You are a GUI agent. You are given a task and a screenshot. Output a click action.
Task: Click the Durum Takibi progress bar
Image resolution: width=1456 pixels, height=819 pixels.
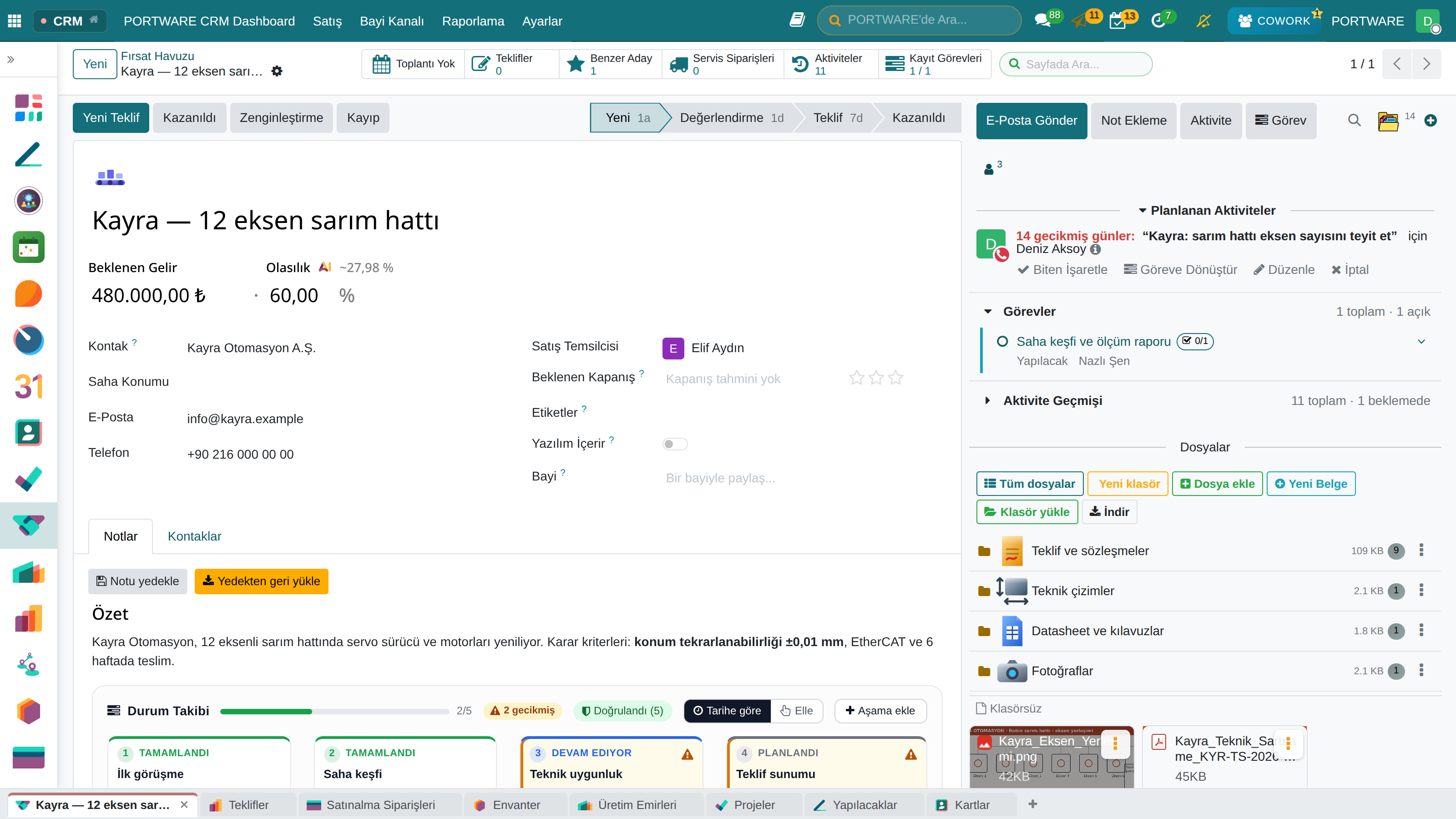(334, 712)
